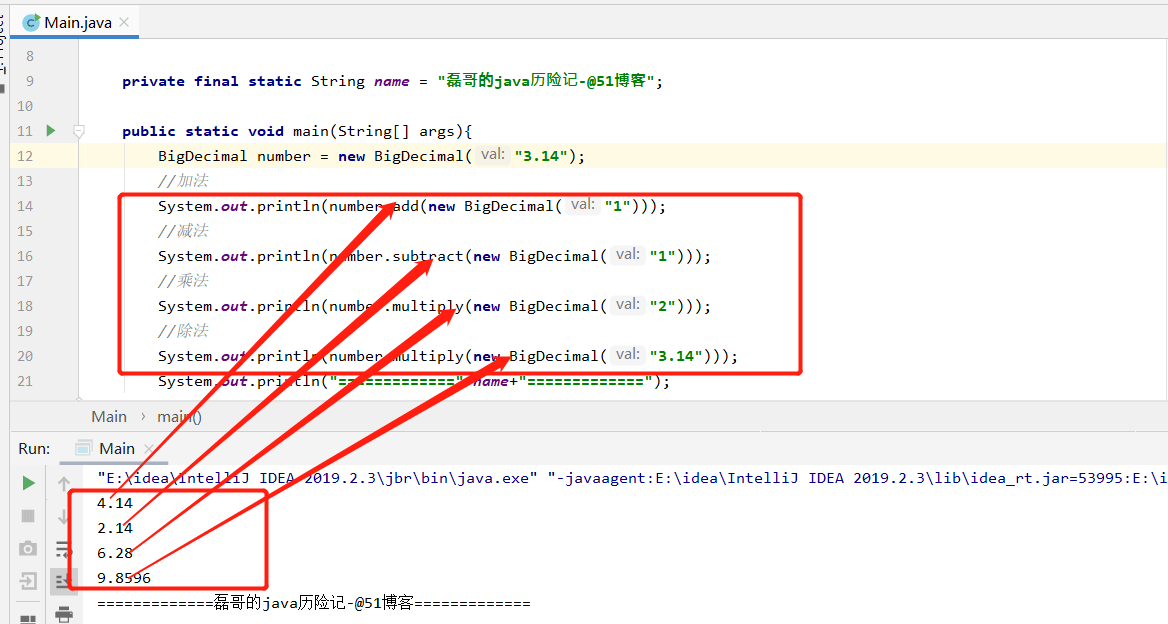The width and height of the screenshot is (1168, 624).
Task: Click the camera dump threads icon
Action: 28,549
